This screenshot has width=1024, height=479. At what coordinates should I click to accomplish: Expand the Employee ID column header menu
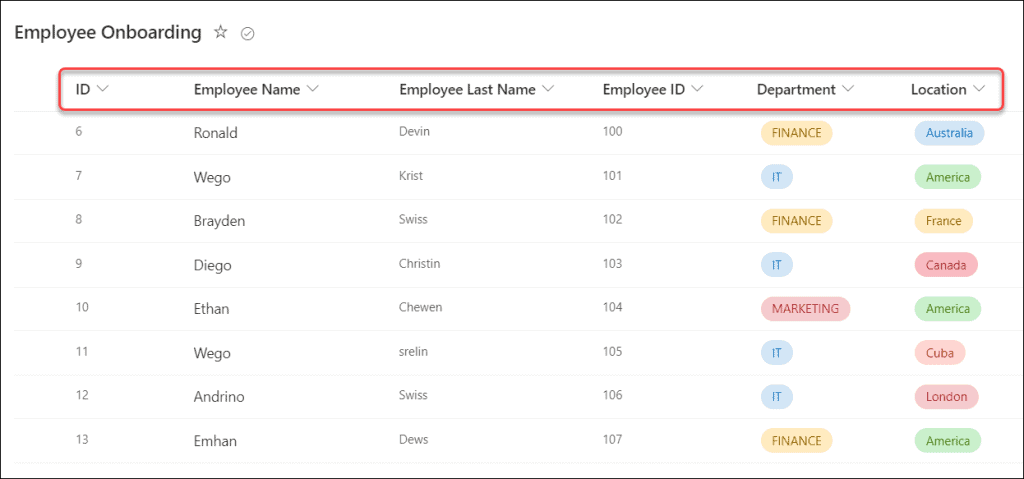tap(697, 90)
